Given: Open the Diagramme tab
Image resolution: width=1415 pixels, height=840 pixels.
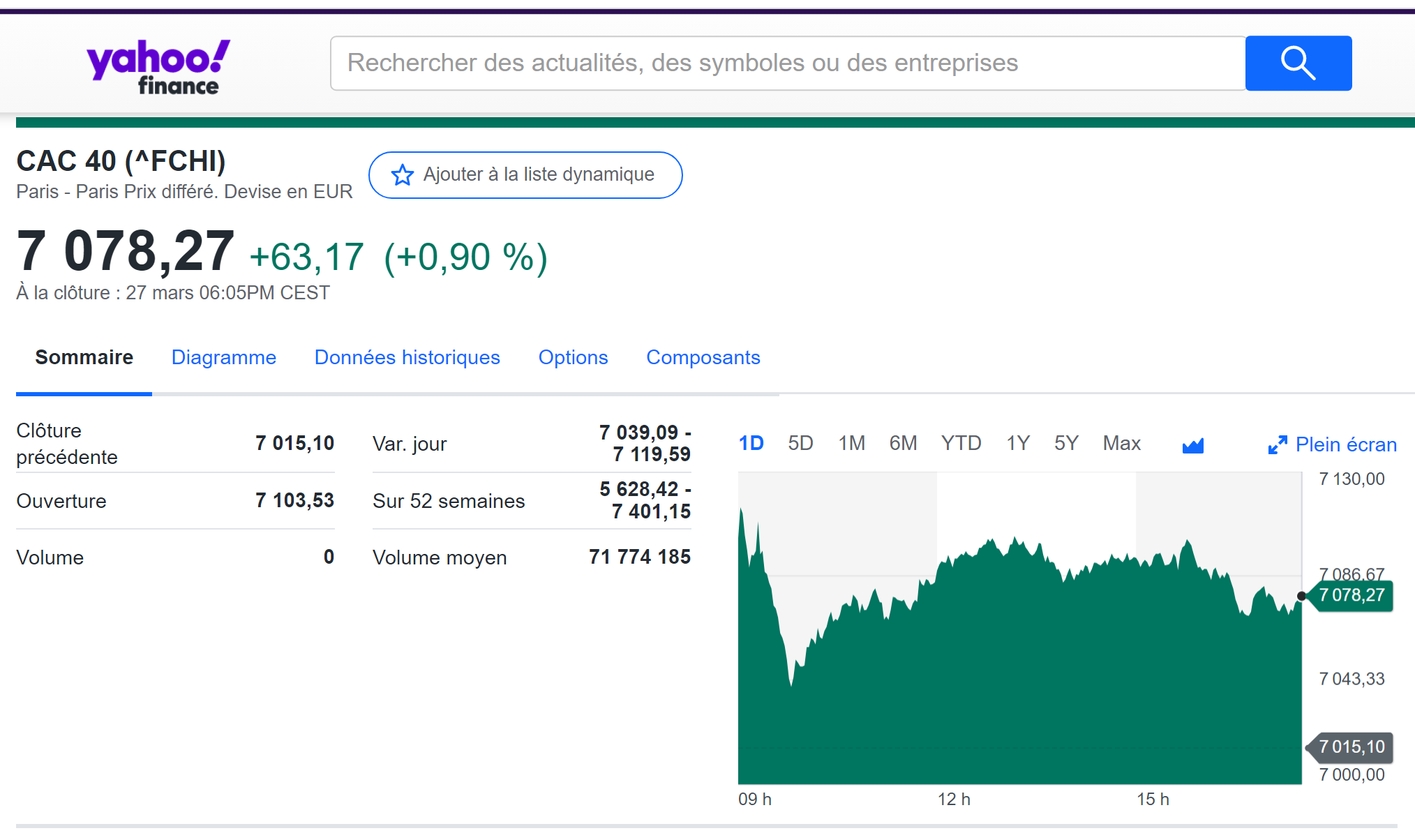Looking at the screenshot, I should click(224, 357).
